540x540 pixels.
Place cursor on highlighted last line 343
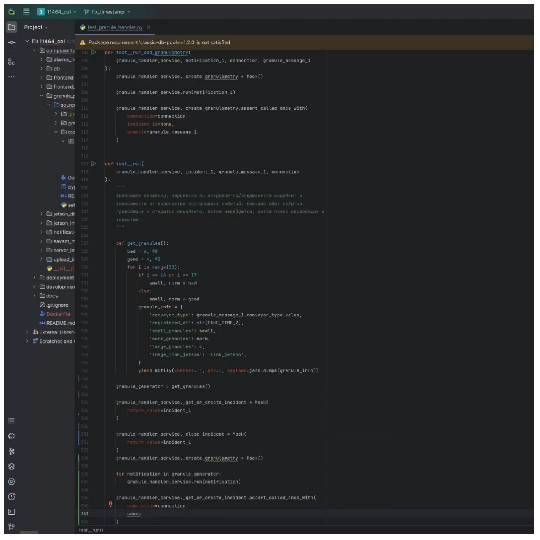(x=307, y=513)
